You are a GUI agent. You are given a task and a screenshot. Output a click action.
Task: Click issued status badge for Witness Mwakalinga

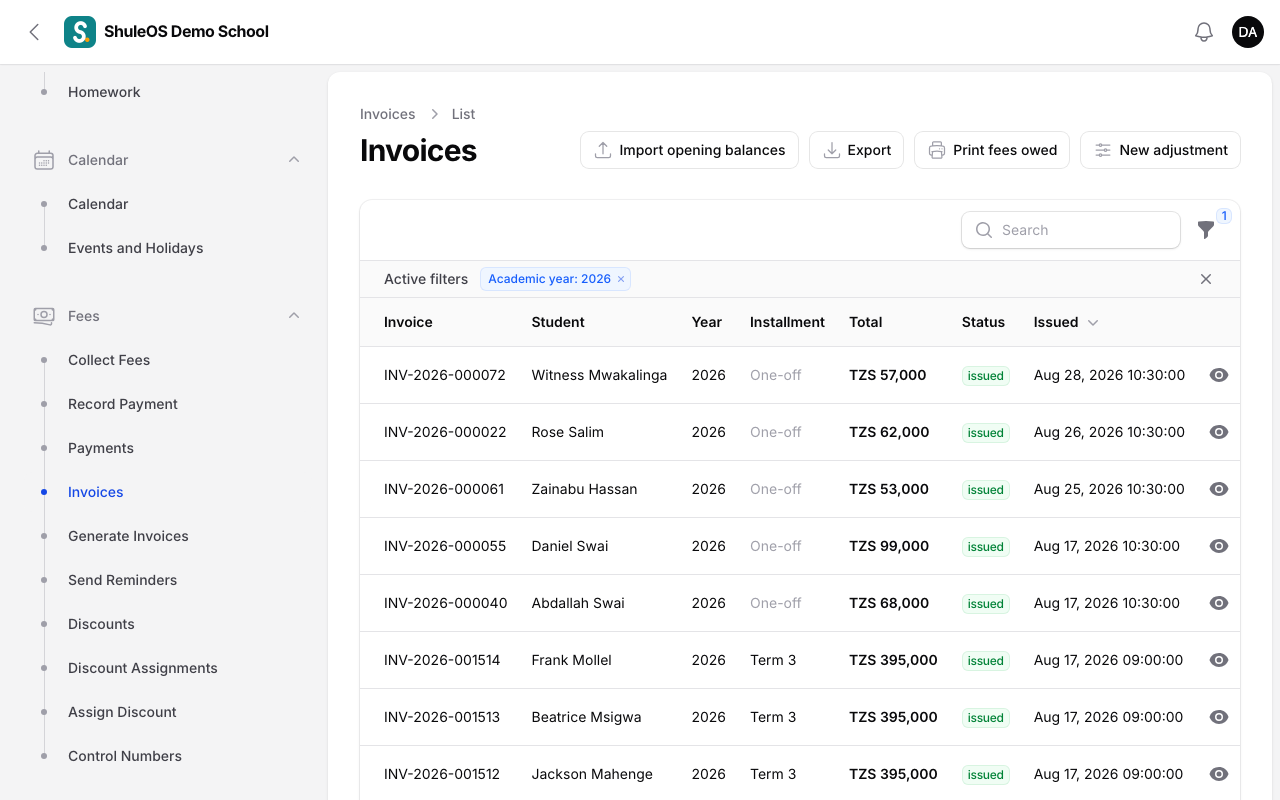985,376
